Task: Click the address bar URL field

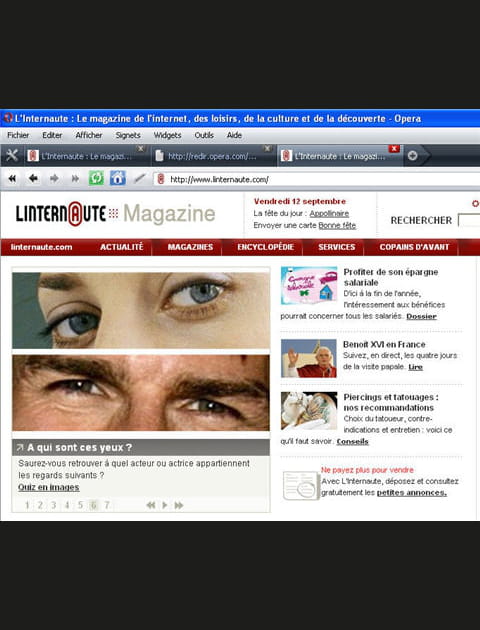Action: [317, 179]
